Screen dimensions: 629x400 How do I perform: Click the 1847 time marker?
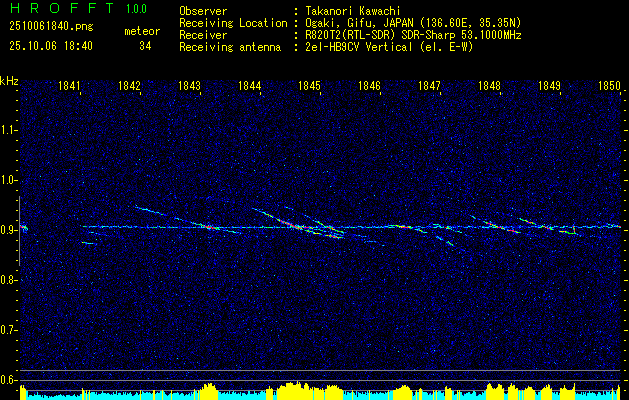point(429,86)
